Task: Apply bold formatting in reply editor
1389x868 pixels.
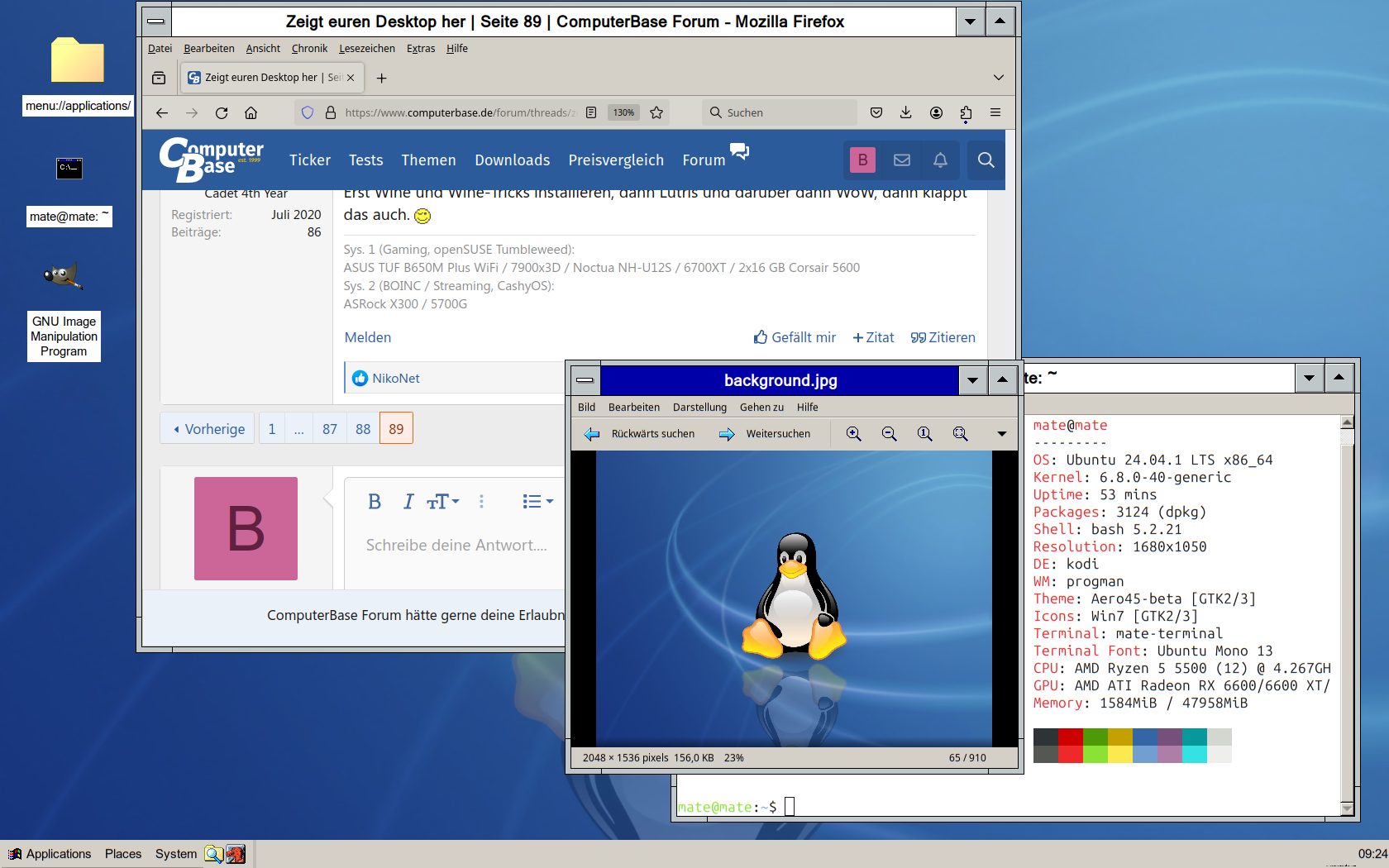Action: coord(375,502)
